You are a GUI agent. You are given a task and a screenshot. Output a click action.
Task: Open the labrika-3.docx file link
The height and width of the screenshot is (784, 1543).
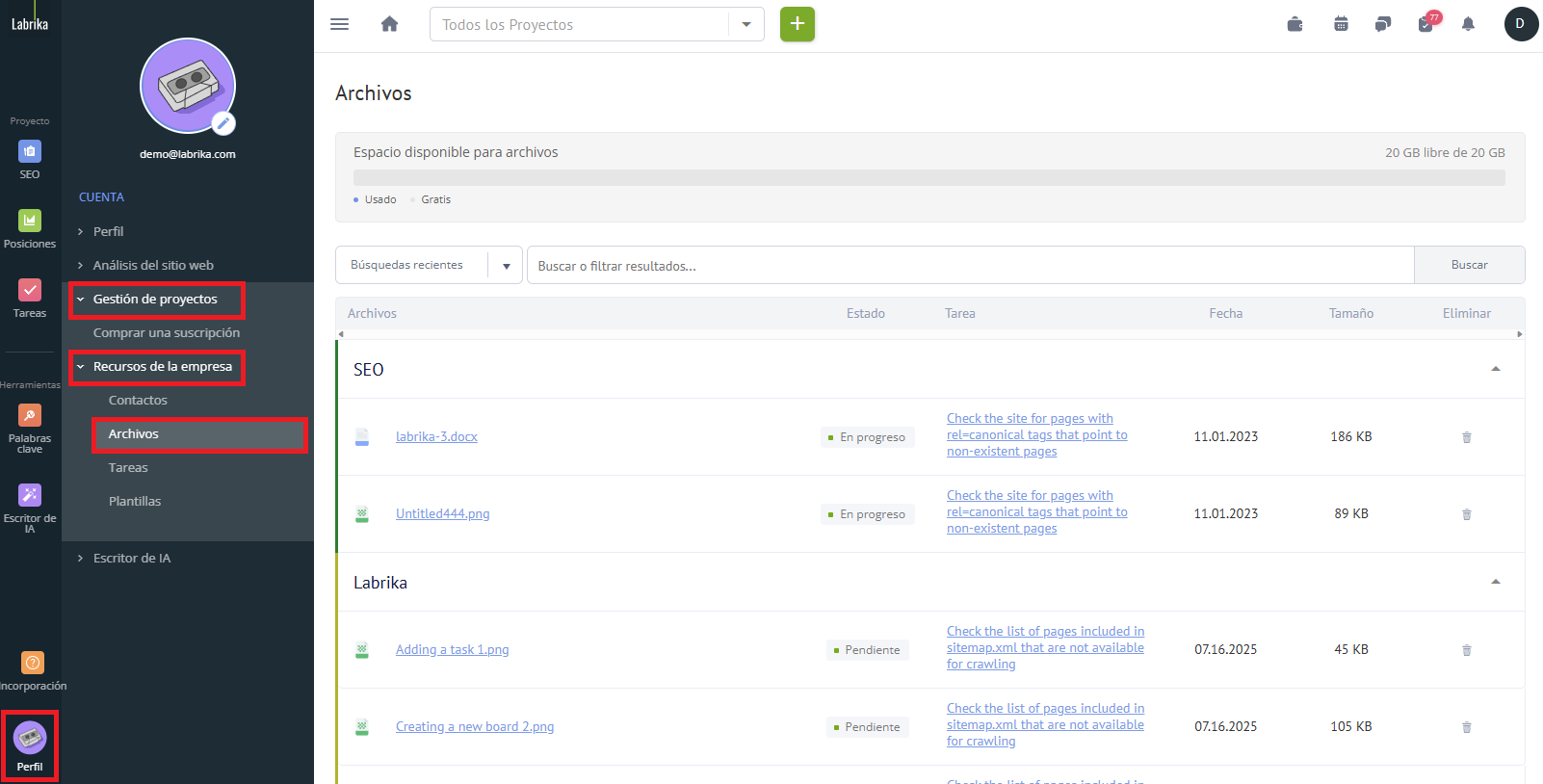[x=436, y=436]
